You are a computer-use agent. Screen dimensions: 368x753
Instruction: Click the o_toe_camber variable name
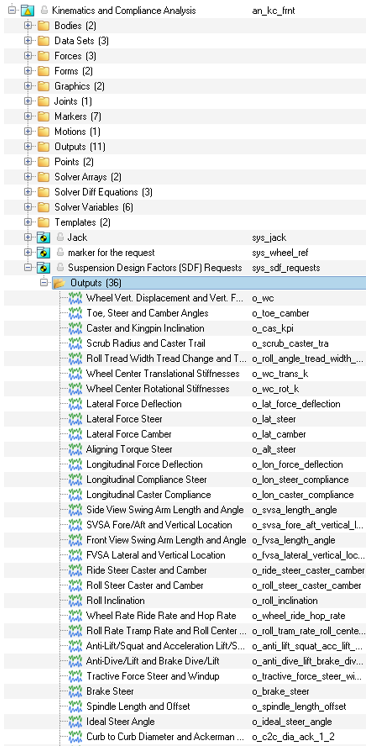pyautogui.click(x=280, y=313)
